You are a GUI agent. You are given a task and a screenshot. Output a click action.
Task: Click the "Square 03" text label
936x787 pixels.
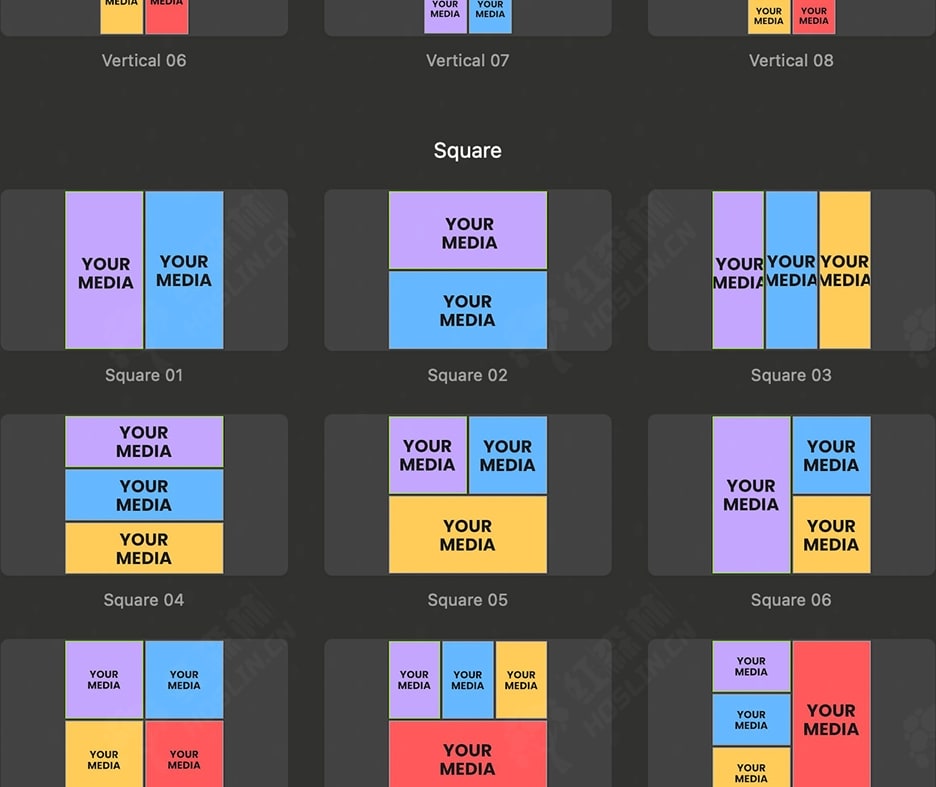coord(791,376)
